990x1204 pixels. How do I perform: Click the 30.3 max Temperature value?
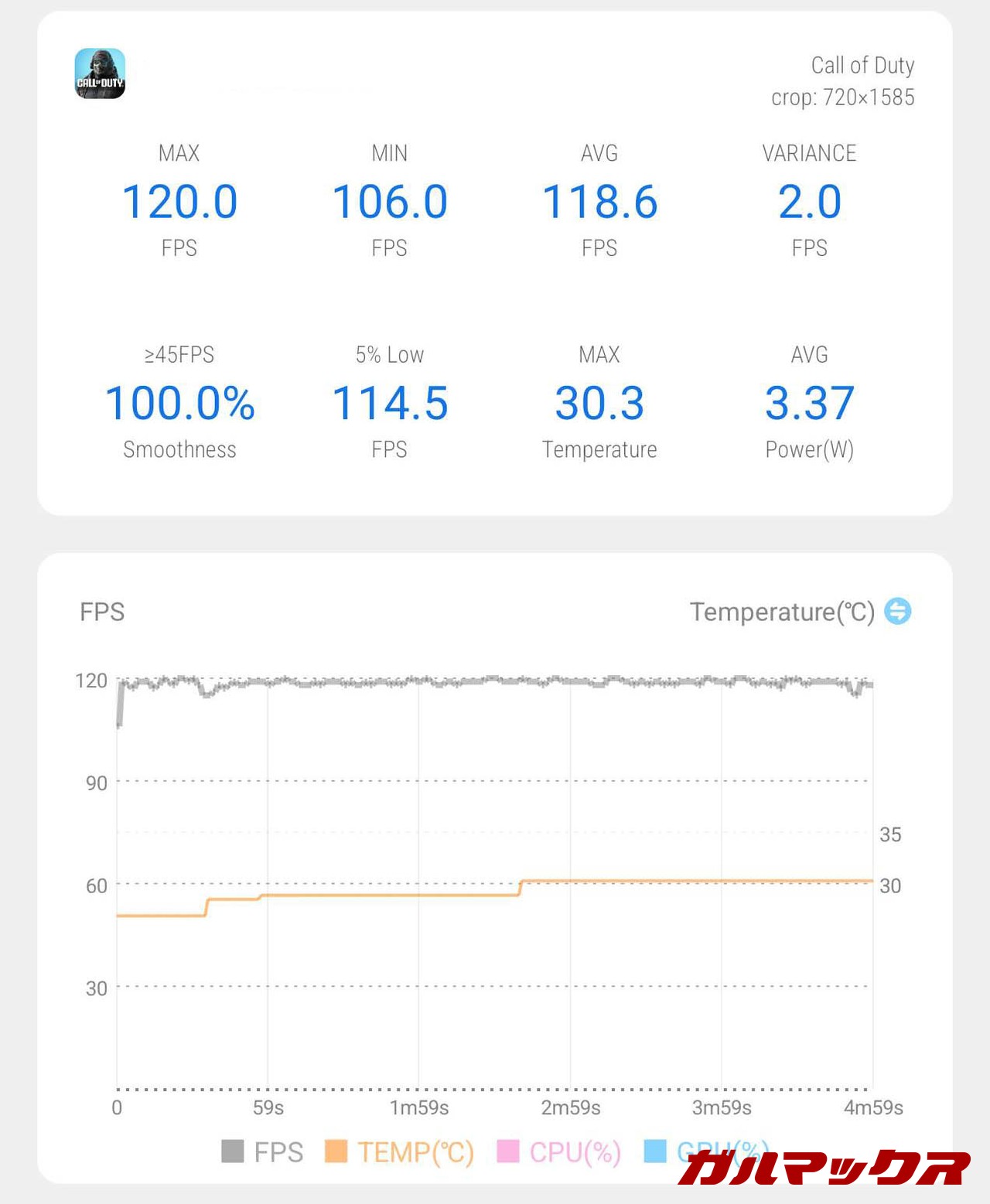coord(599,404)
